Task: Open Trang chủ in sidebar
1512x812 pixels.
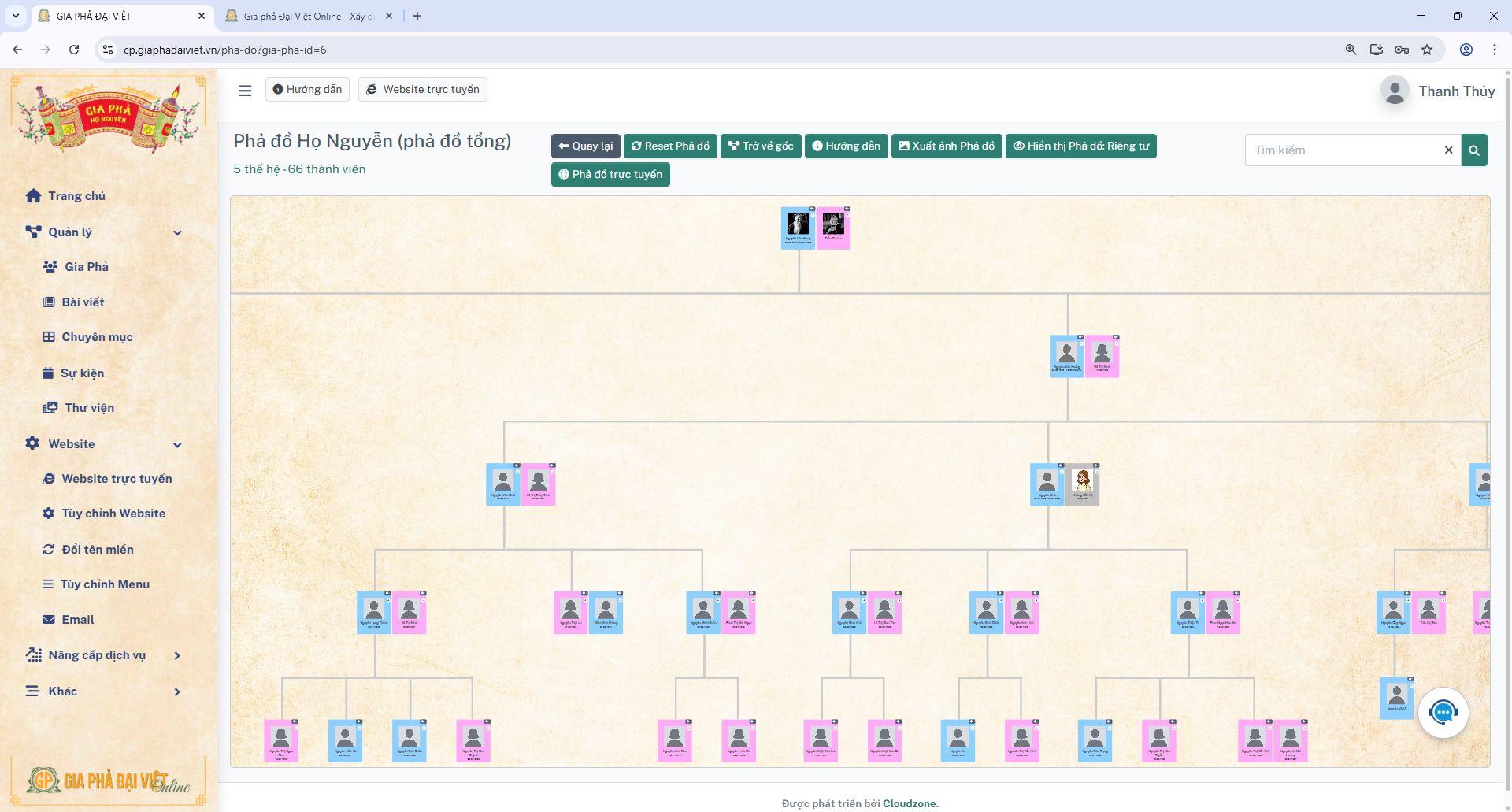Action: click(x=76, y=196)
